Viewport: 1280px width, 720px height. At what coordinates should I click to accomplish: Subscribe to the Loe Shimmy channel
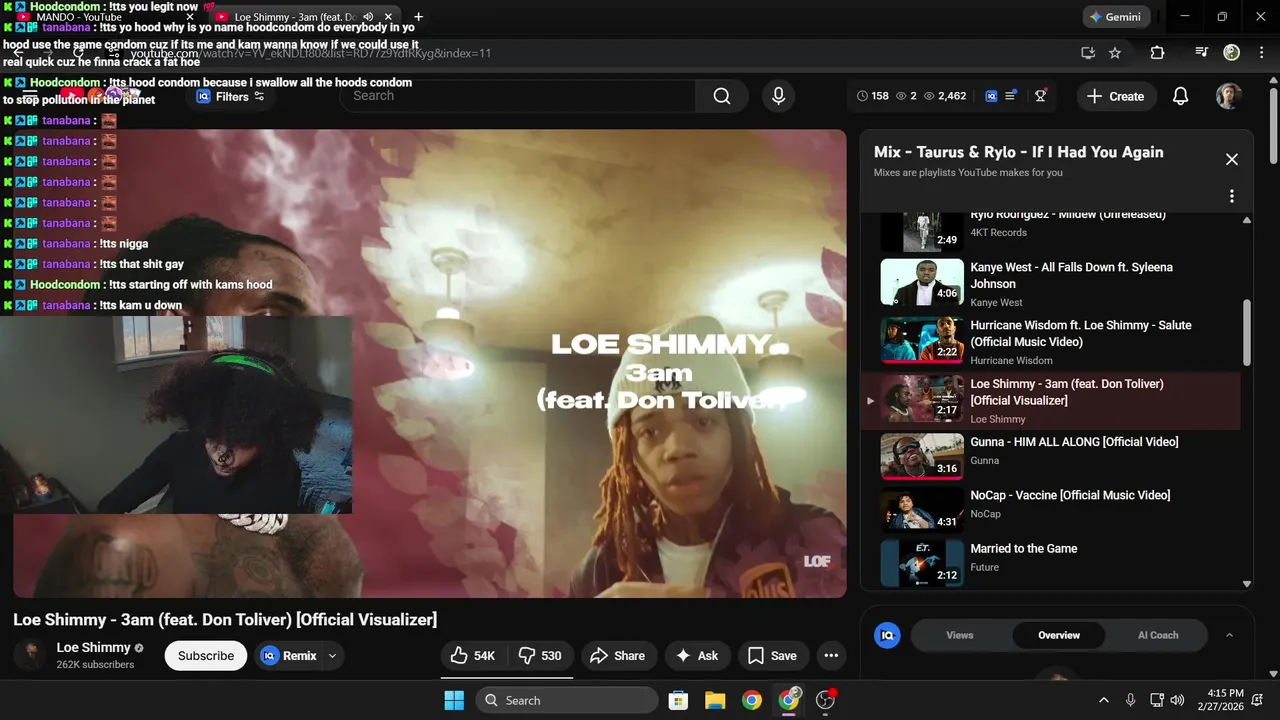tap(206, 656)
